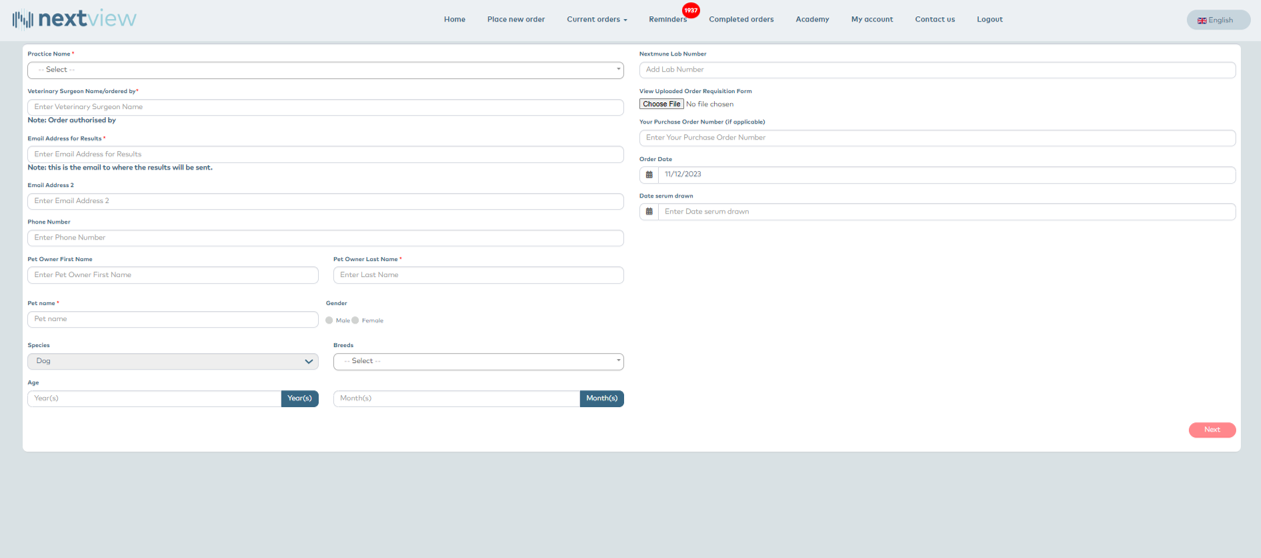This screenshot has height=558, width=1261.
Task: Log out using the Logout link
Action: [x=989, y=19]
